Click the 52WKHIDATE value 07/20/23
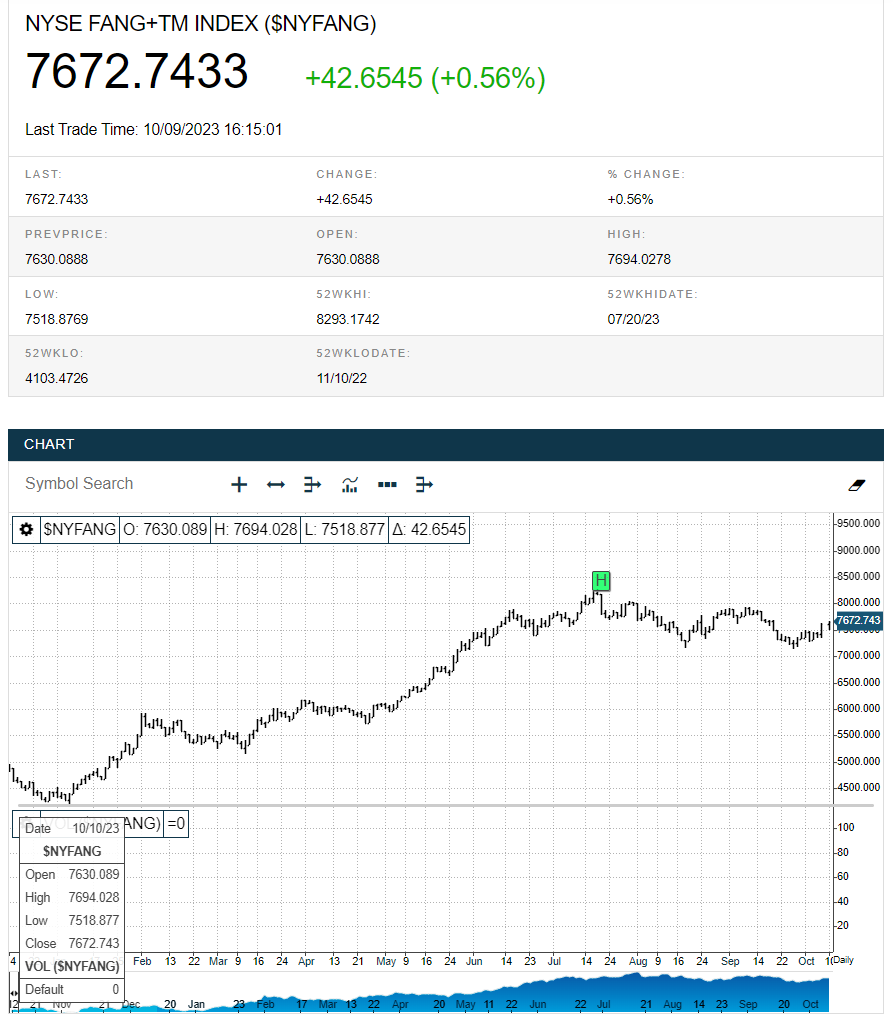 pos(633,319)
